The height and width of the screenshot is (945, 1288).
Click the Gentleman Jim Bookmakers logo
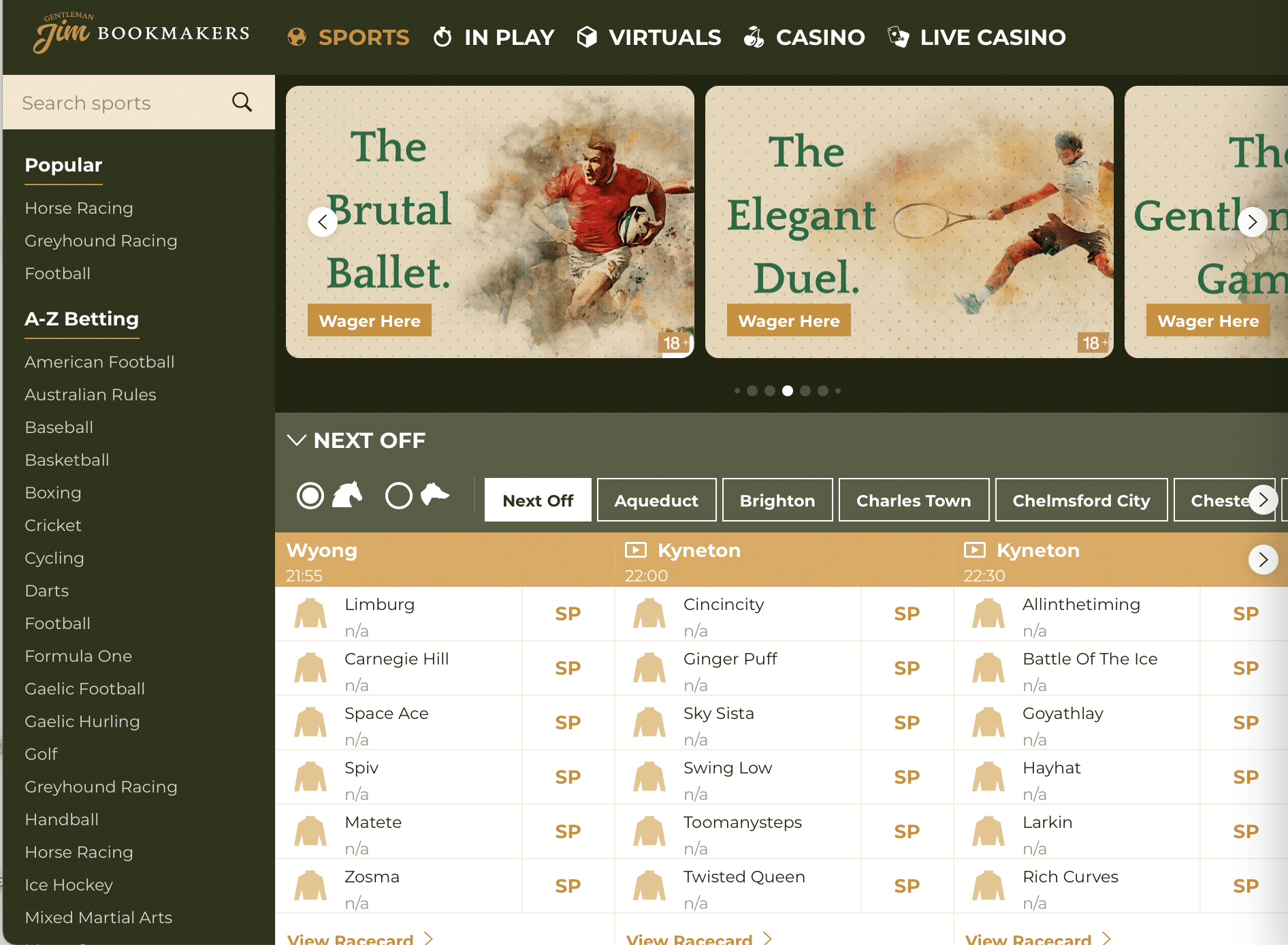pos(140,33)
